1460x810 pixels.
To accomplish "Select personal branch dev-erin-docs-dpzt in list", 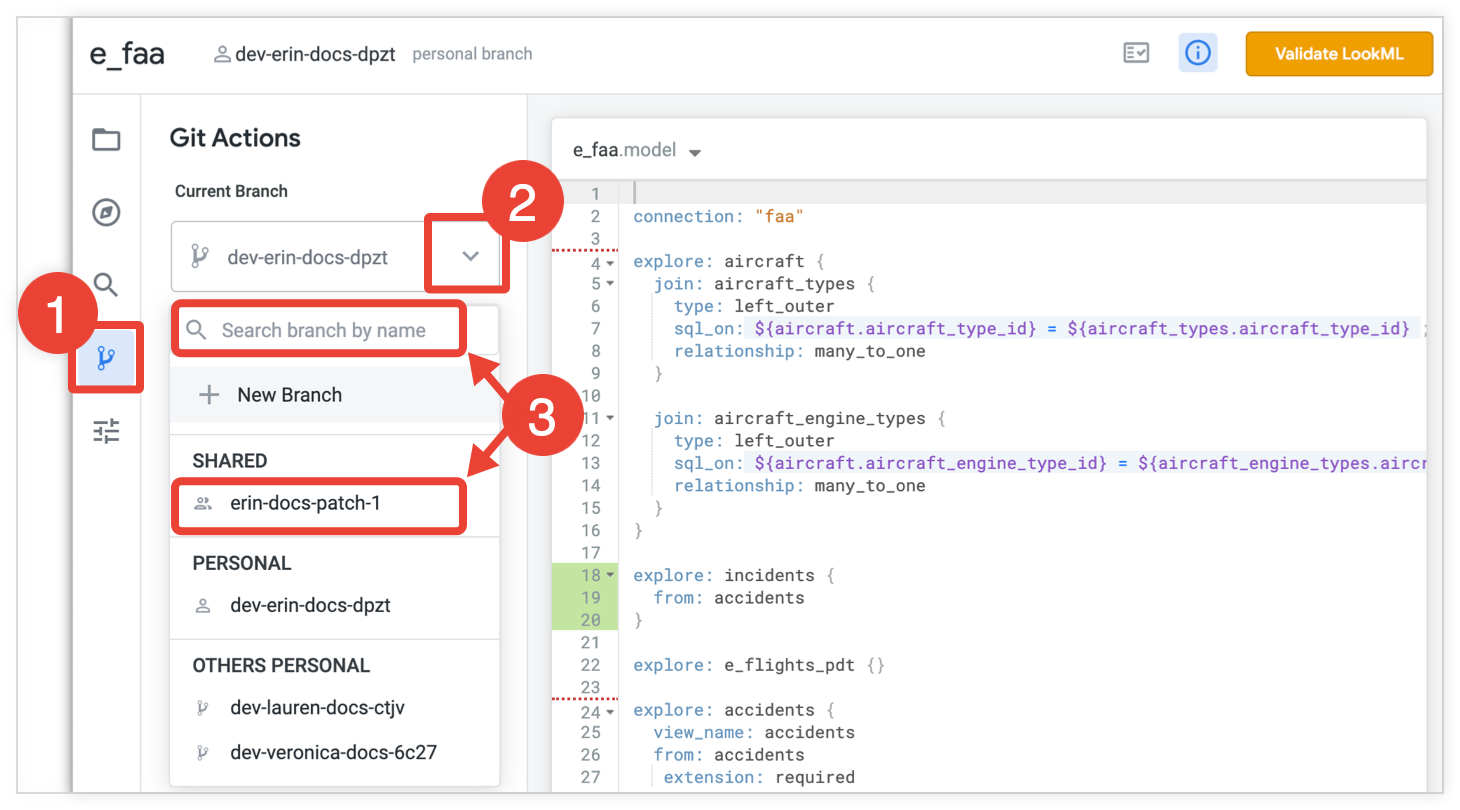I will tap(310, 606).
